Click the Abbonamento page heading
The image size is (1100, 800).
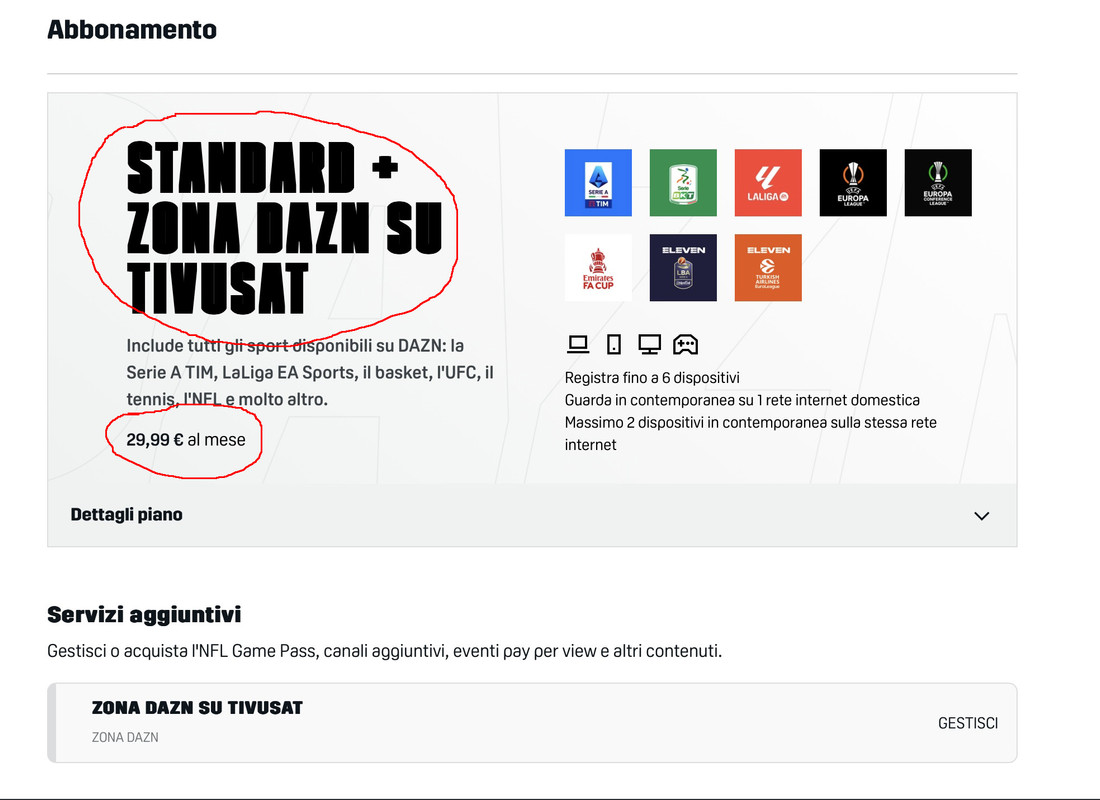coord(132,29)
